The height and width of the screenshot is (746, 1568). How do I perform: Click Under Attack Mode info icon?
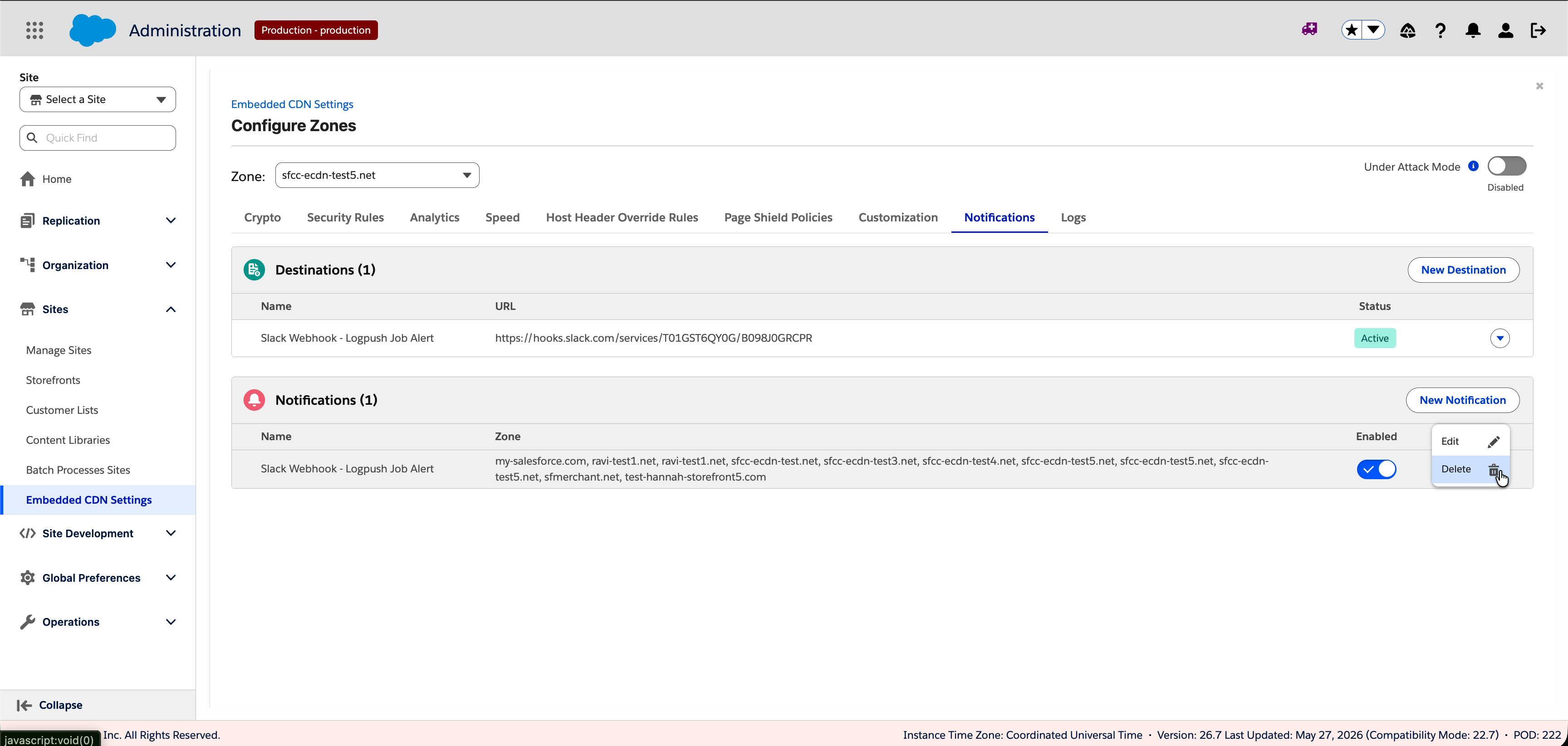(1473, 166)
